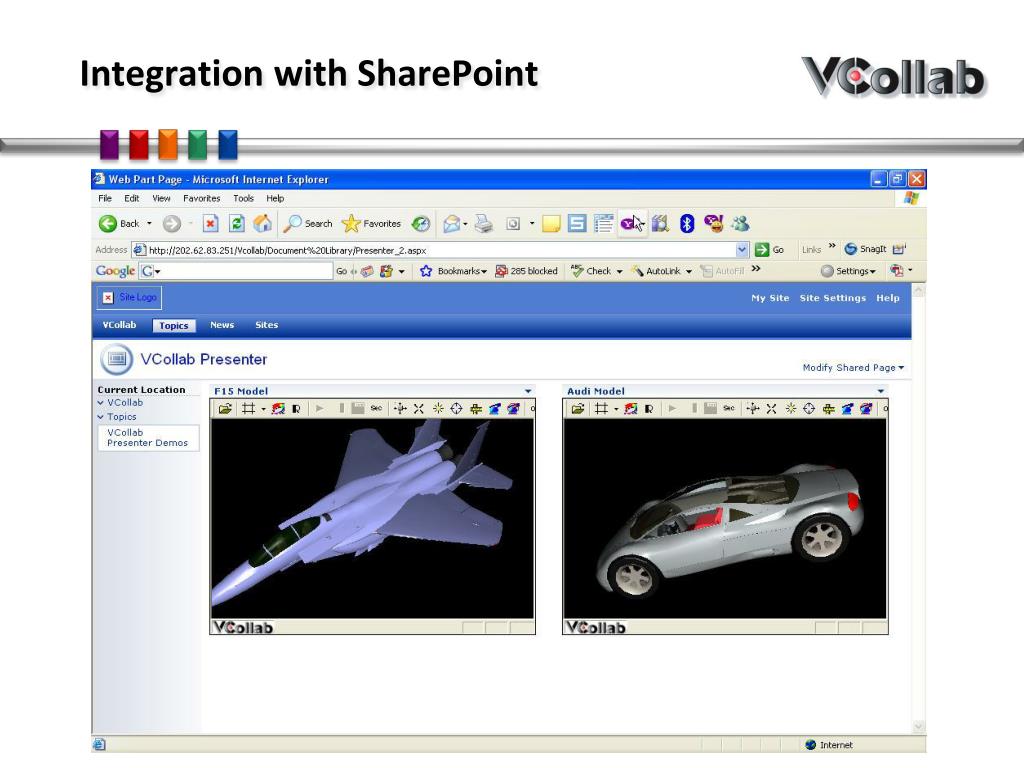Click the pan arrows icon in F15 Model toolbar
The image size is (1024, 768).
(x=400, y=409)
